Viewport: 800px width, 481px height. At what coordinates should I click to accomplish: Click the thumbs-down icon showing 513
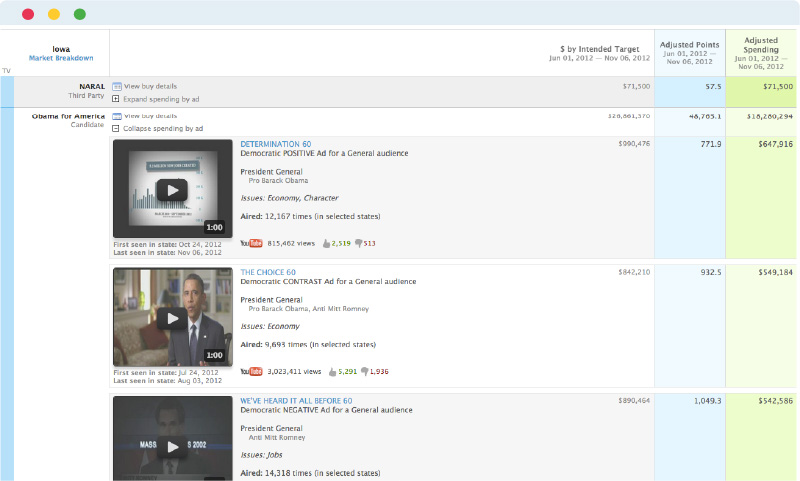[358, 243]
